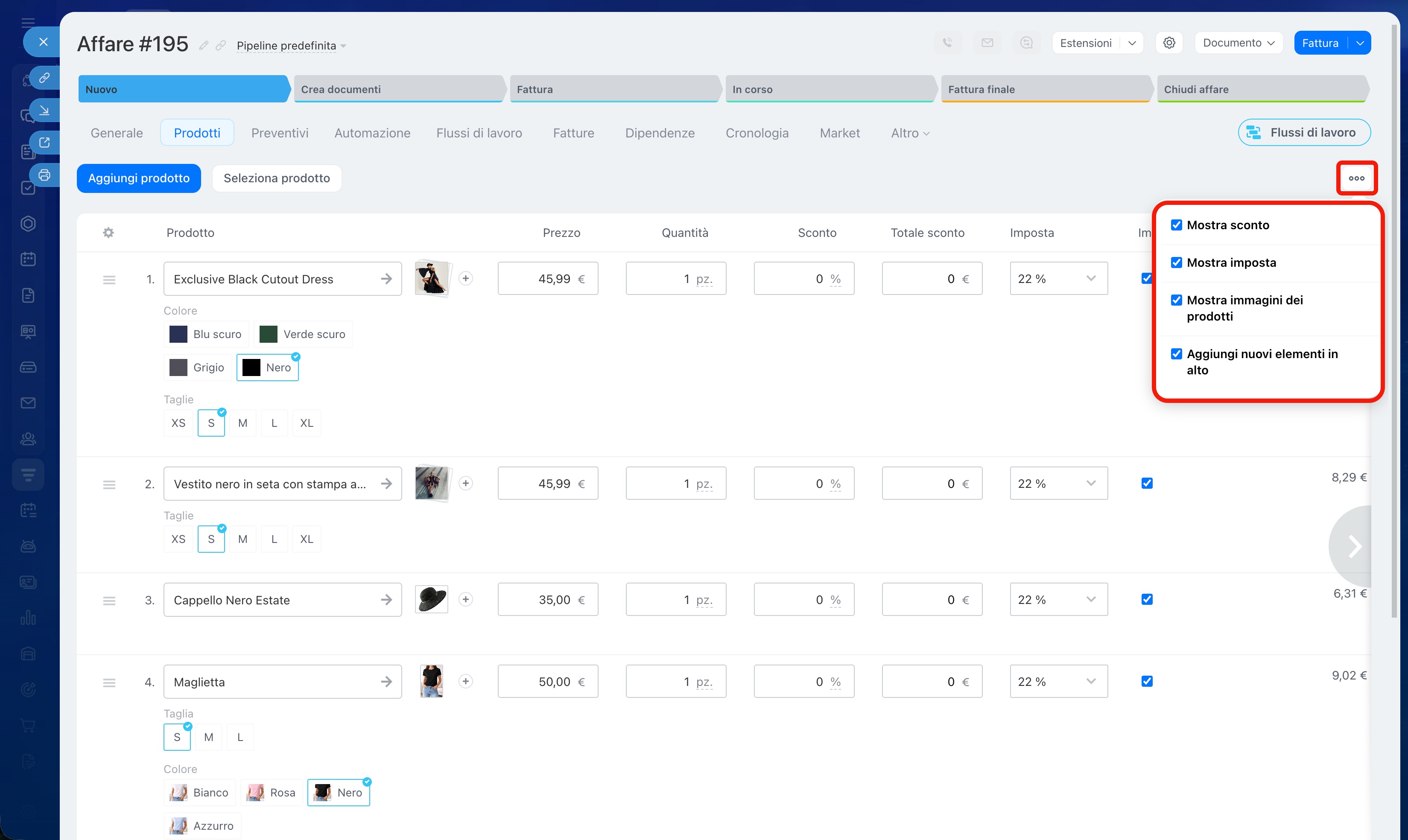Click the phone call icon in header
The height and width of the screenshot is (840, 1408).
coord(948,43)
